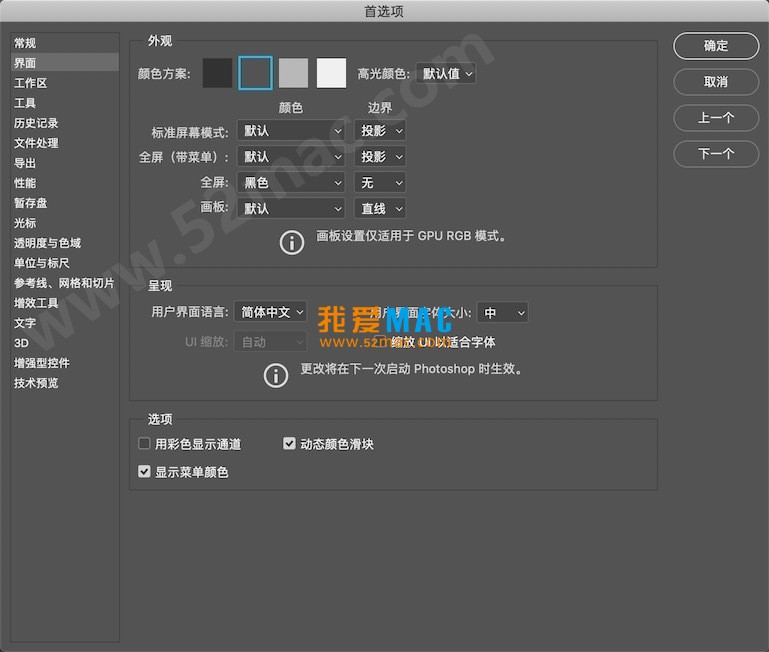Open UI font size dropdown showing 中

click(502, 313)
